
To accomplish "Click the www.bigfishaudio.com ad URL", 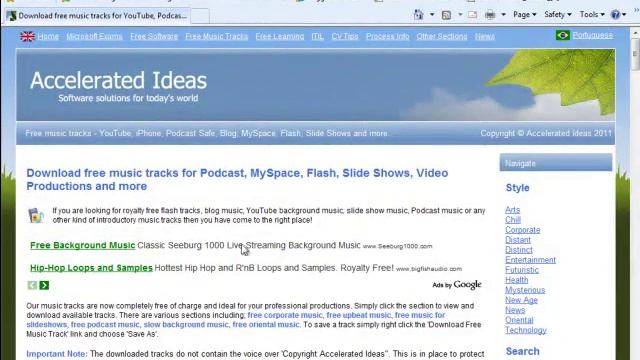I will (429, 269).
